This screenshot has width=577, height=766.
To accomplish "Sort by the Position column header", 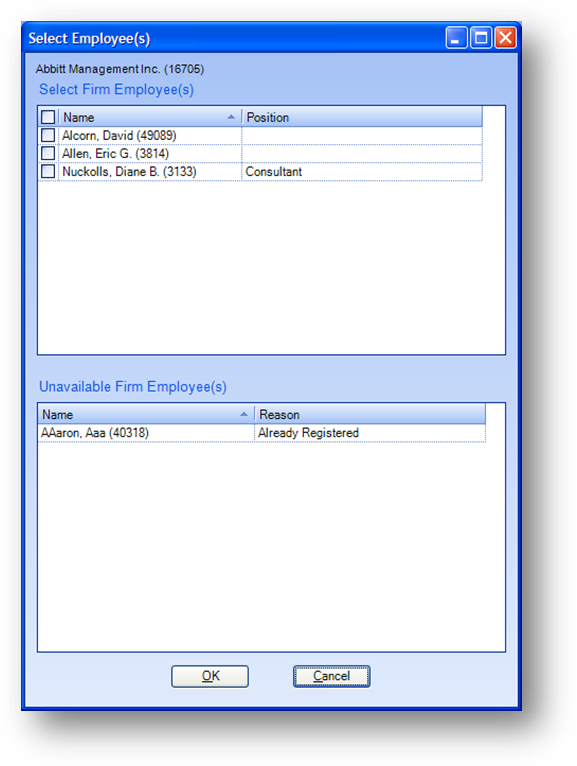I will pos(362,117).
